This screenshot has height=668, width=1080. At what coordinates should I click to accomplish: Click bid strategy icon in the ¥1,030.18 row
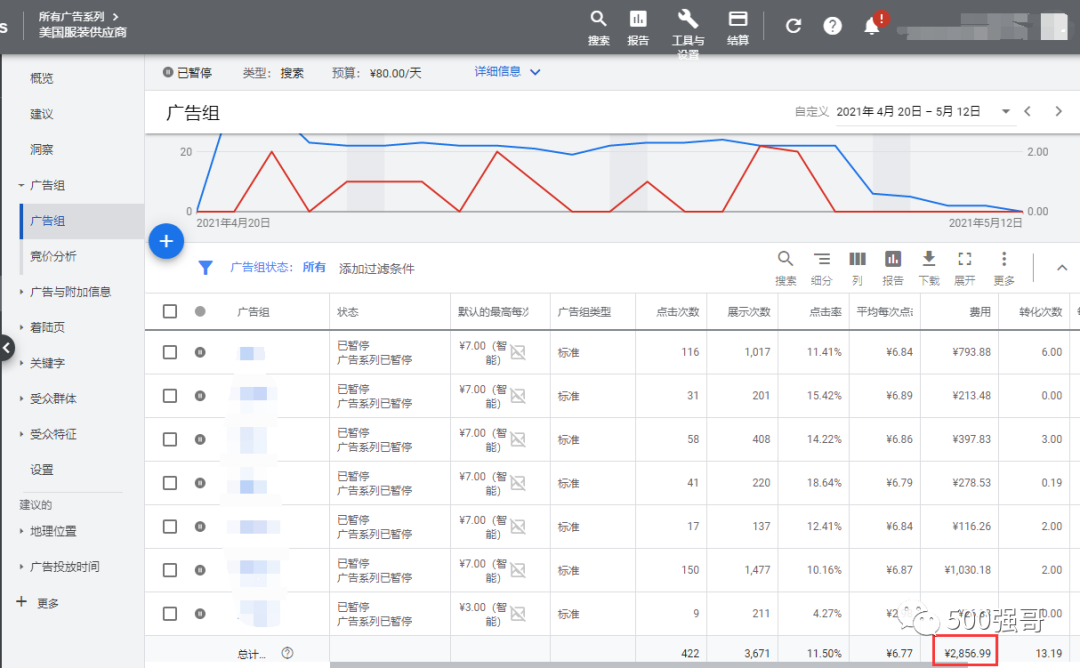[518, 570]
